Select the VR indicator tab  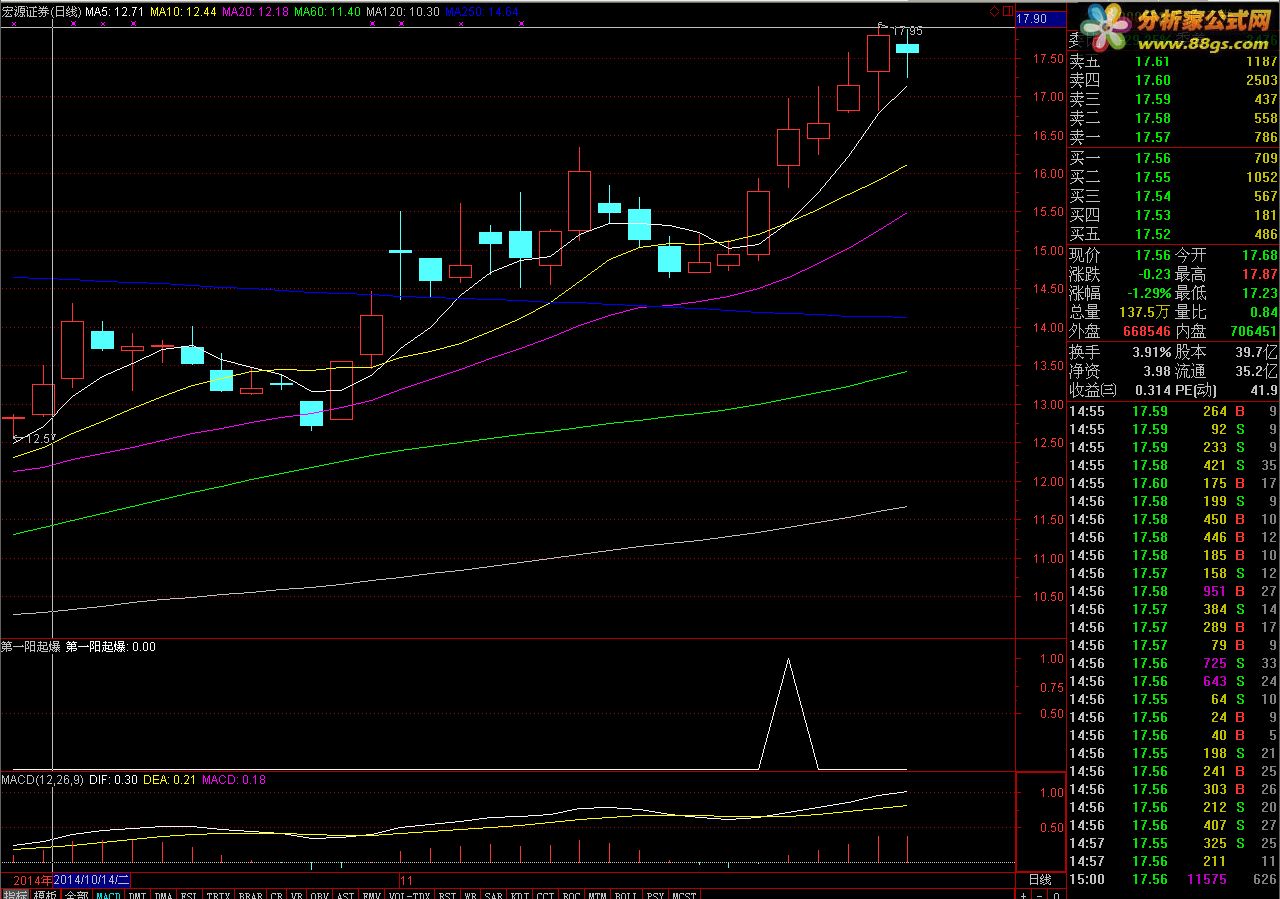tap(297, 894)
